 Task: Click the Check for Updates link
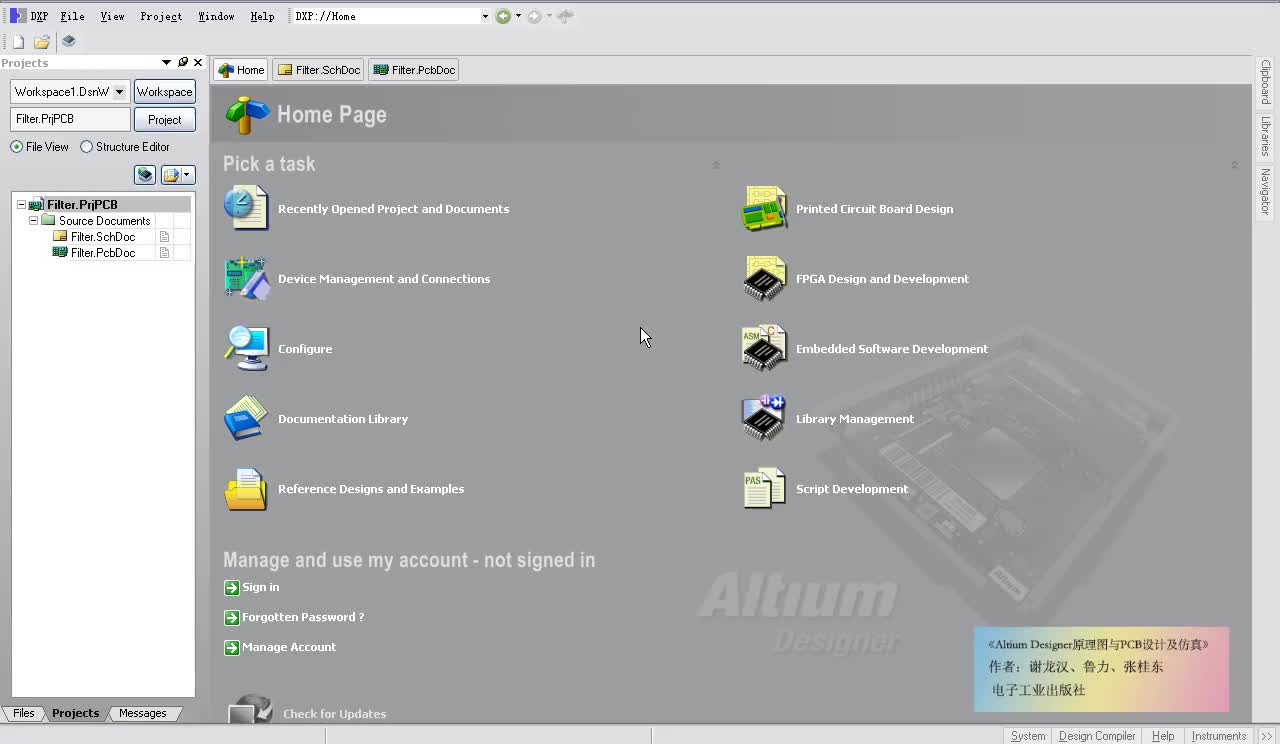coord(334,714)
